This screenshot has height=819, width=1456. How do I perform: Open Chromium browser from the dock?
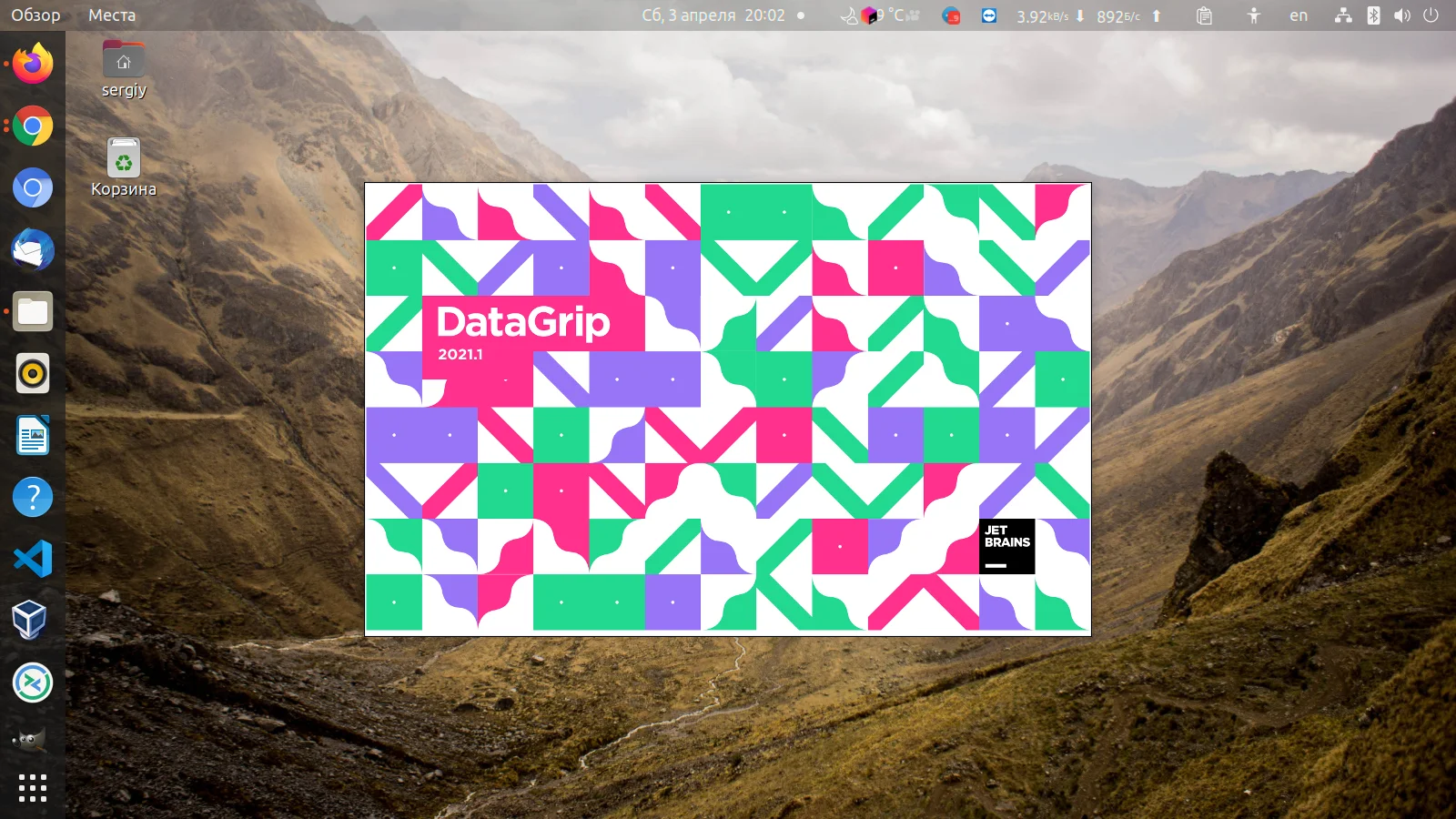tap(33, 187)
